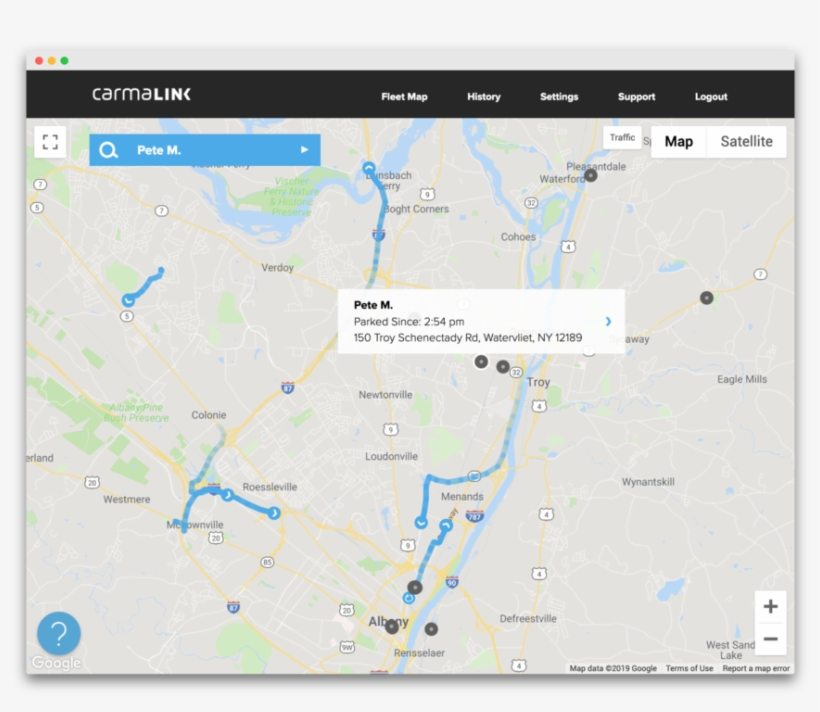Expand Pete M.'s search bar with the arrow
The width and height of the screenshot is (820, 712).
tap(303, 149)
